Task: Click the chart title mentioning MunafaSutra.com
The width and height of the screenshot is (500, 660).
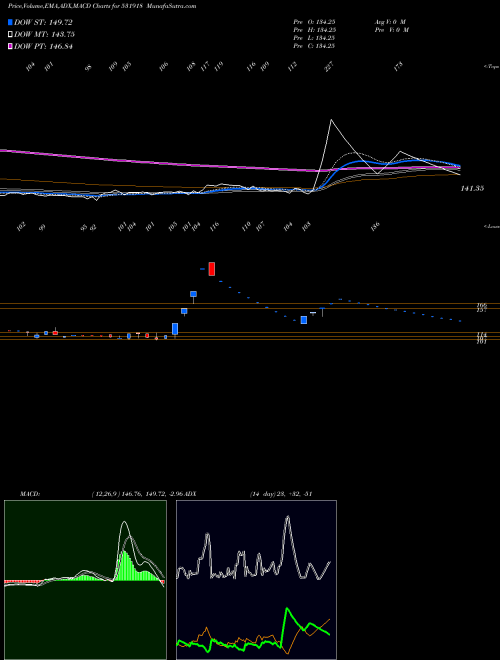Action: pos(102,6)
